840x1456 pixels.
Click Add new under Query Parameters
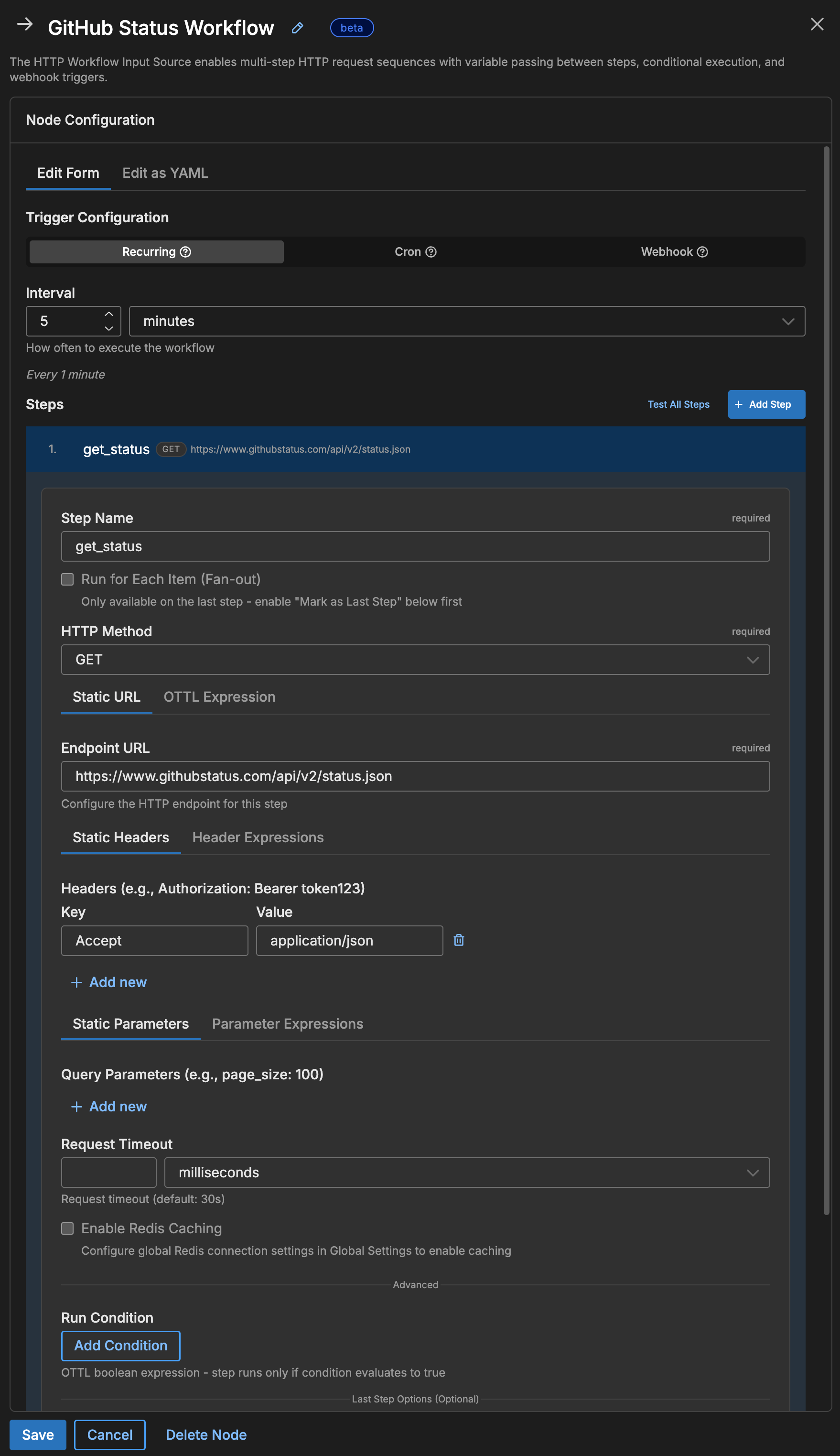[108, 1106]
